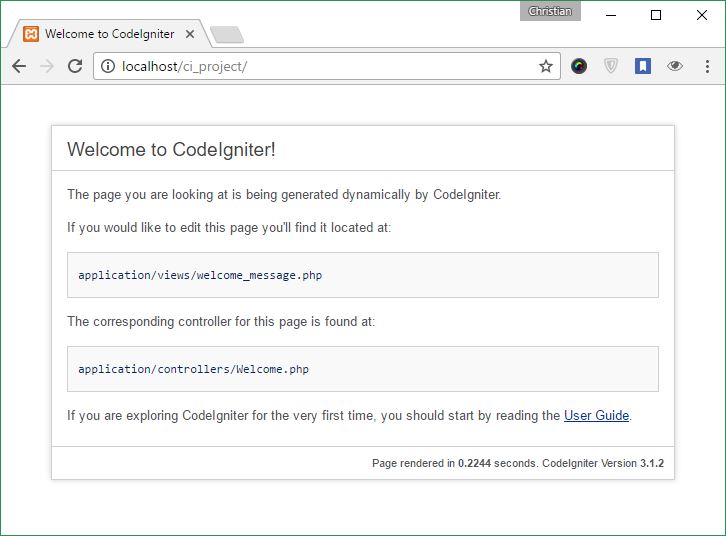Click the eye extension icon
This screenshot has height=536, width=726.
click(x=675, y=66)
